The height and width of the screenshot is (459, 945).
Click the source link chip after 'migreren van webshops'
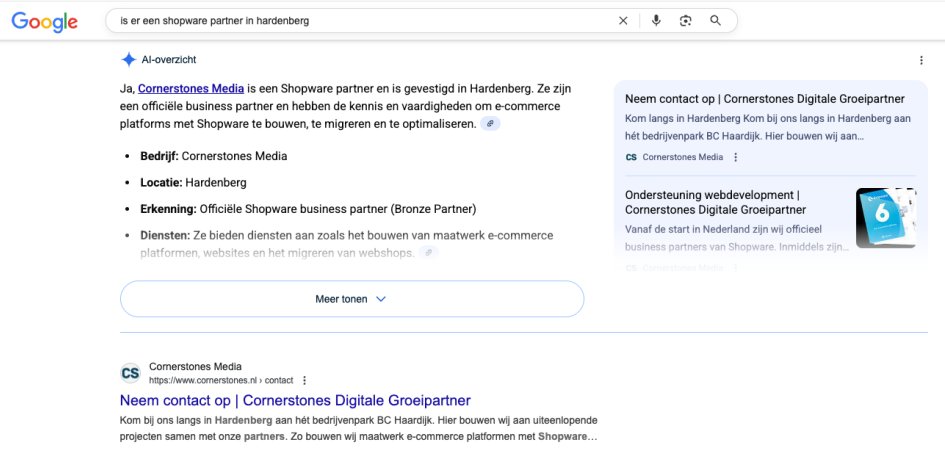point(428,253)
